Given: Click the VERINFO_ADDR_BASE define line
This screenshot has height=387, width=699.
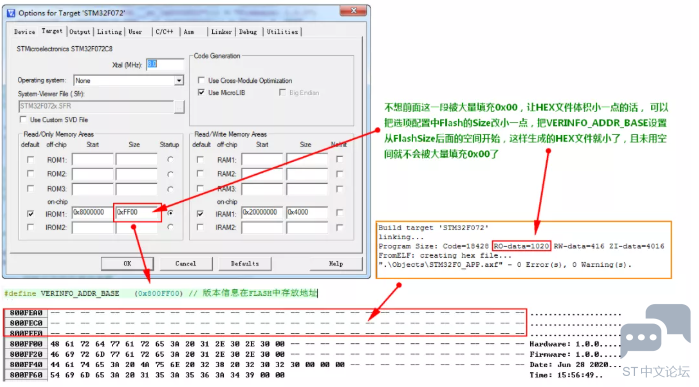Looking at the screenshot, I should [160, 293].
